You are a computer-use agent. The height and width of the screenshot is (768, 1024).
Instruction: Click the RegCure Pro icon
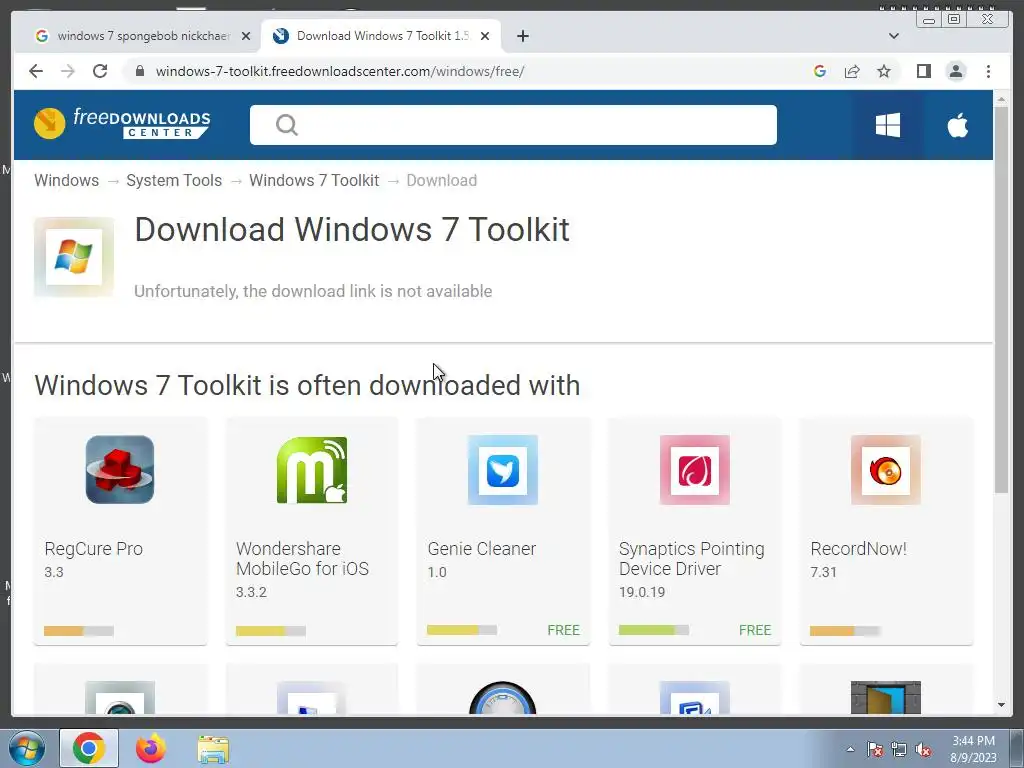pos(120,470)
